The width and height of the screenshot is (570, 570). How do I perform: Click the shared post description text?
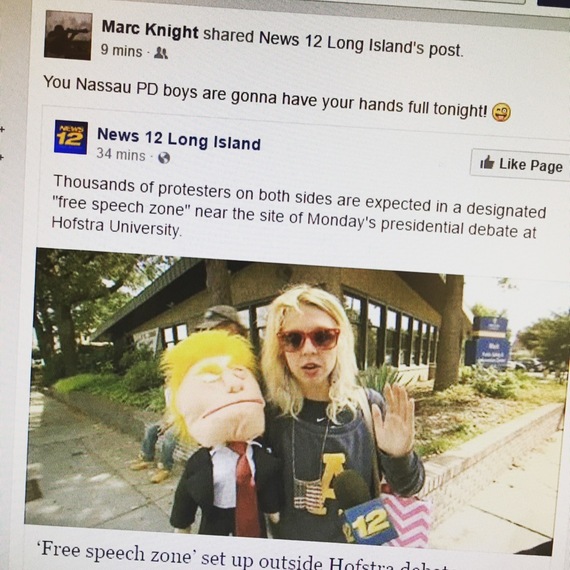pyautogui.click(x=298, y=207)
